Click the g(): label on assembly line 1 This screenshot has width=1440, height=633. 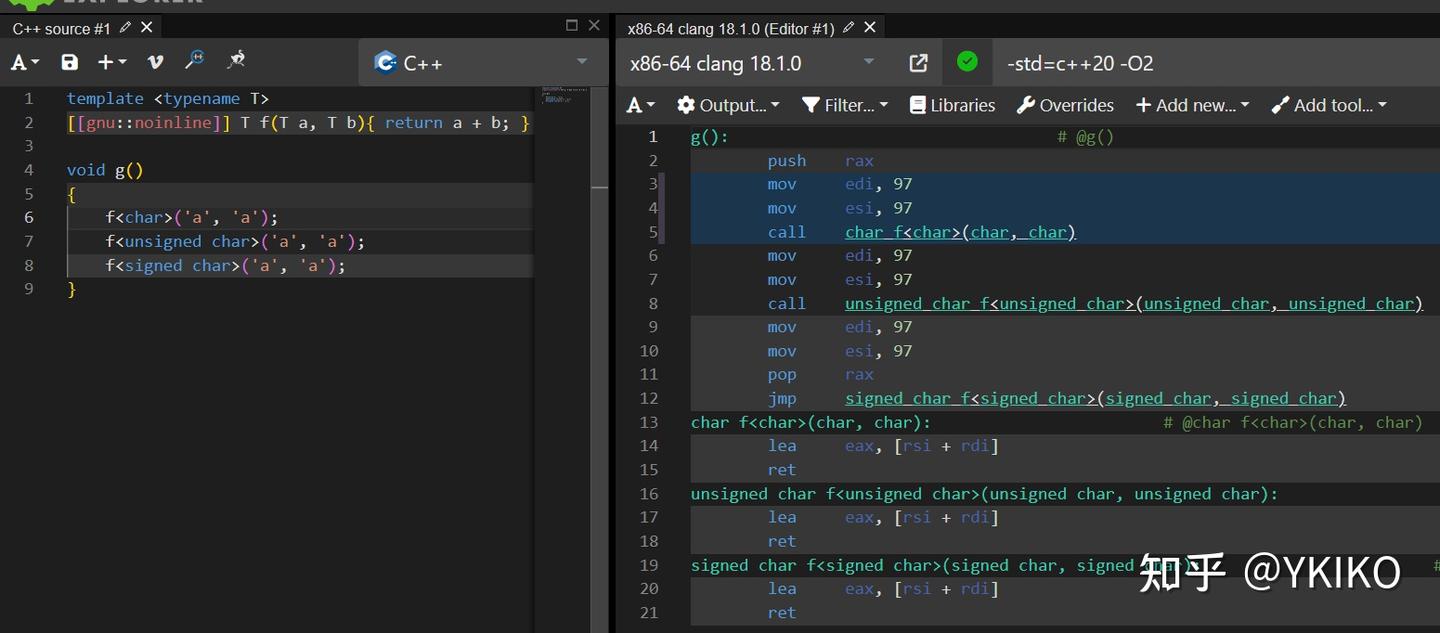coord(710,137)
